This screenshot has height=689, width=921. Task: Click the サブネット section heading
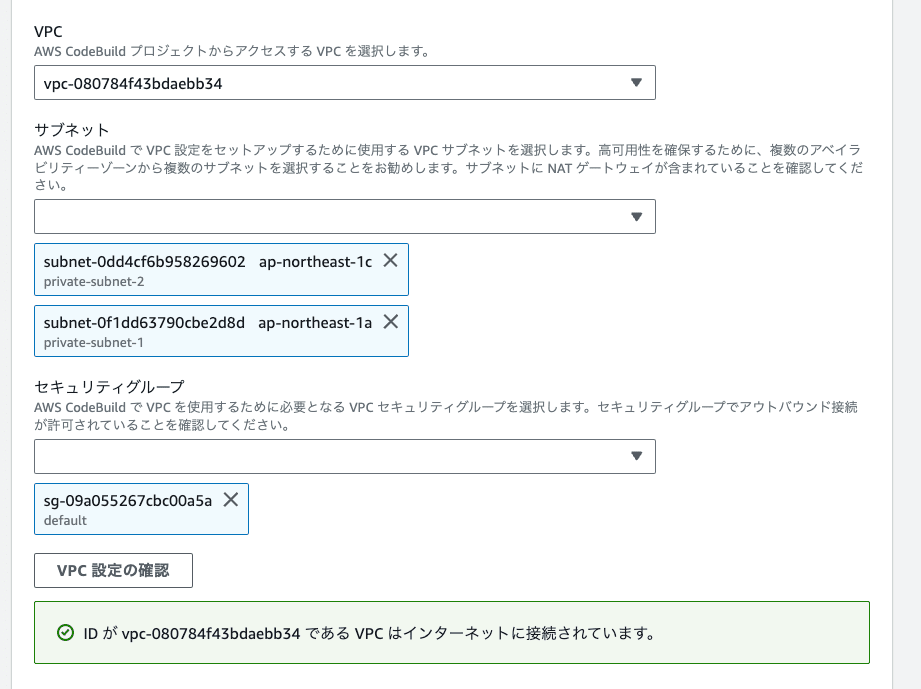[x=72, y=130]
